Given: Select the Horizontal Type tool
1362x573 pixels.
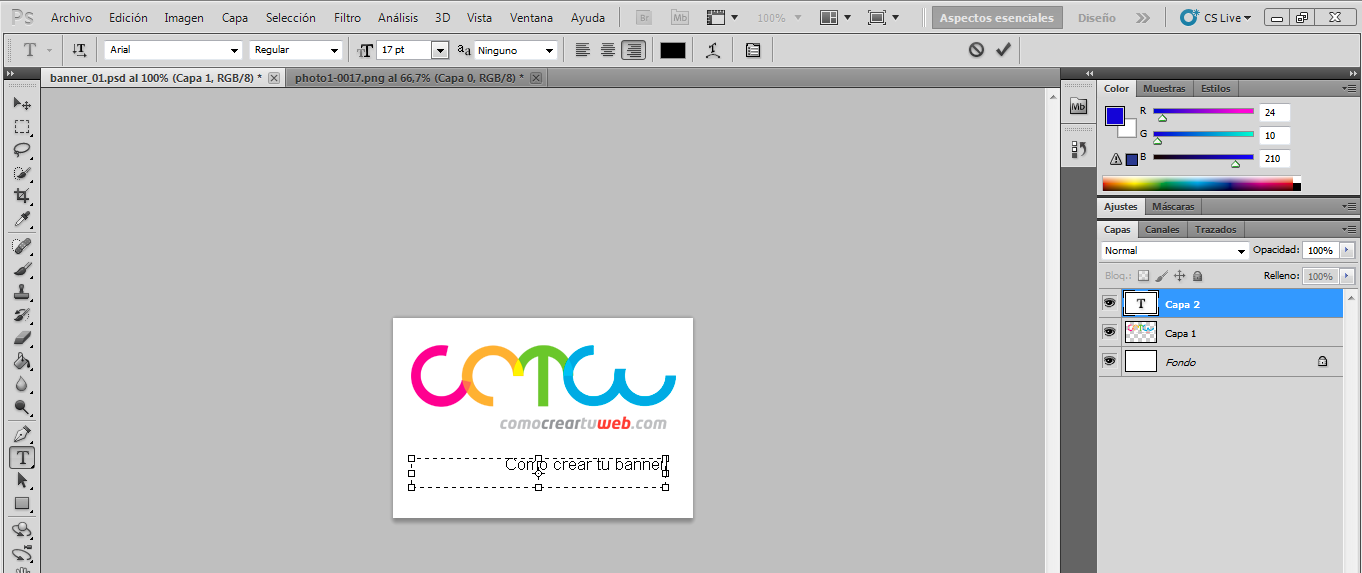Looking at the screenshot, I should coord(22,457).
